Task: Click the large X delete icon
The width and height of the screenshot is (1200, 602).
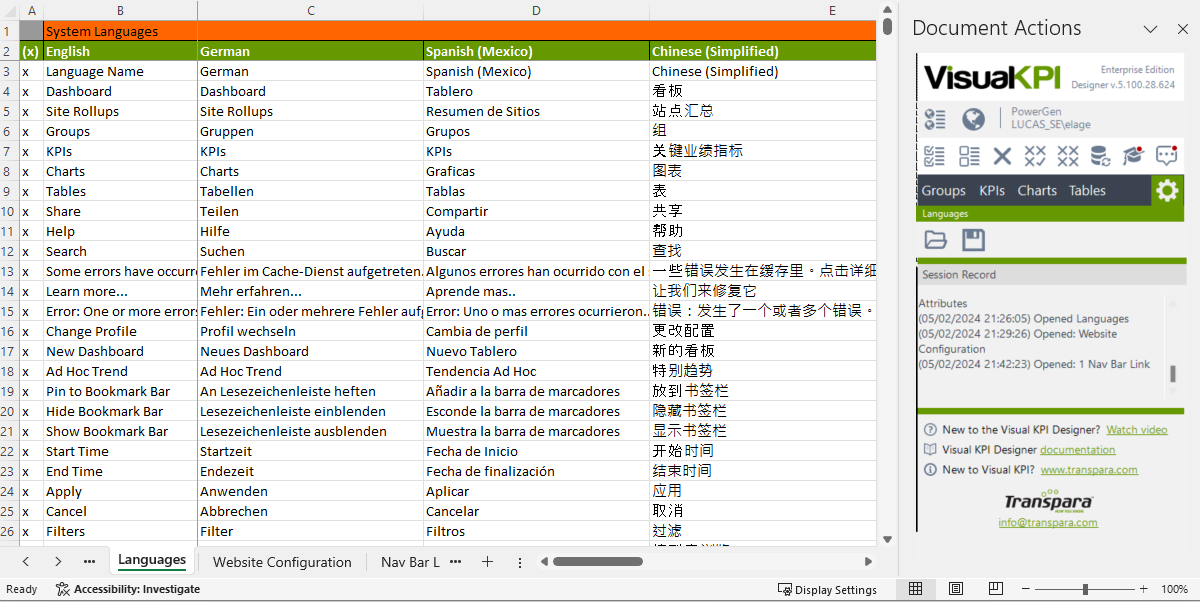Action: [1002, 156]
